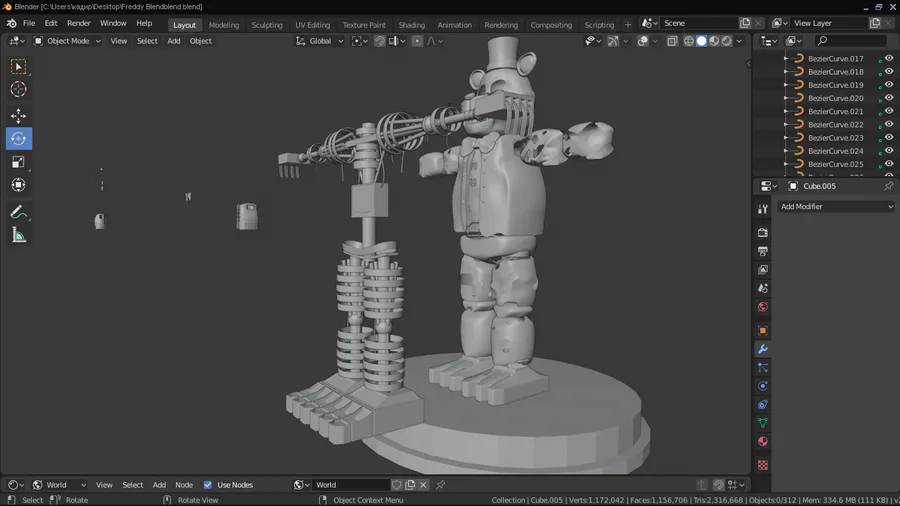Open the viewport Object menu
This screenshot has height=506, width=900.
201,41
